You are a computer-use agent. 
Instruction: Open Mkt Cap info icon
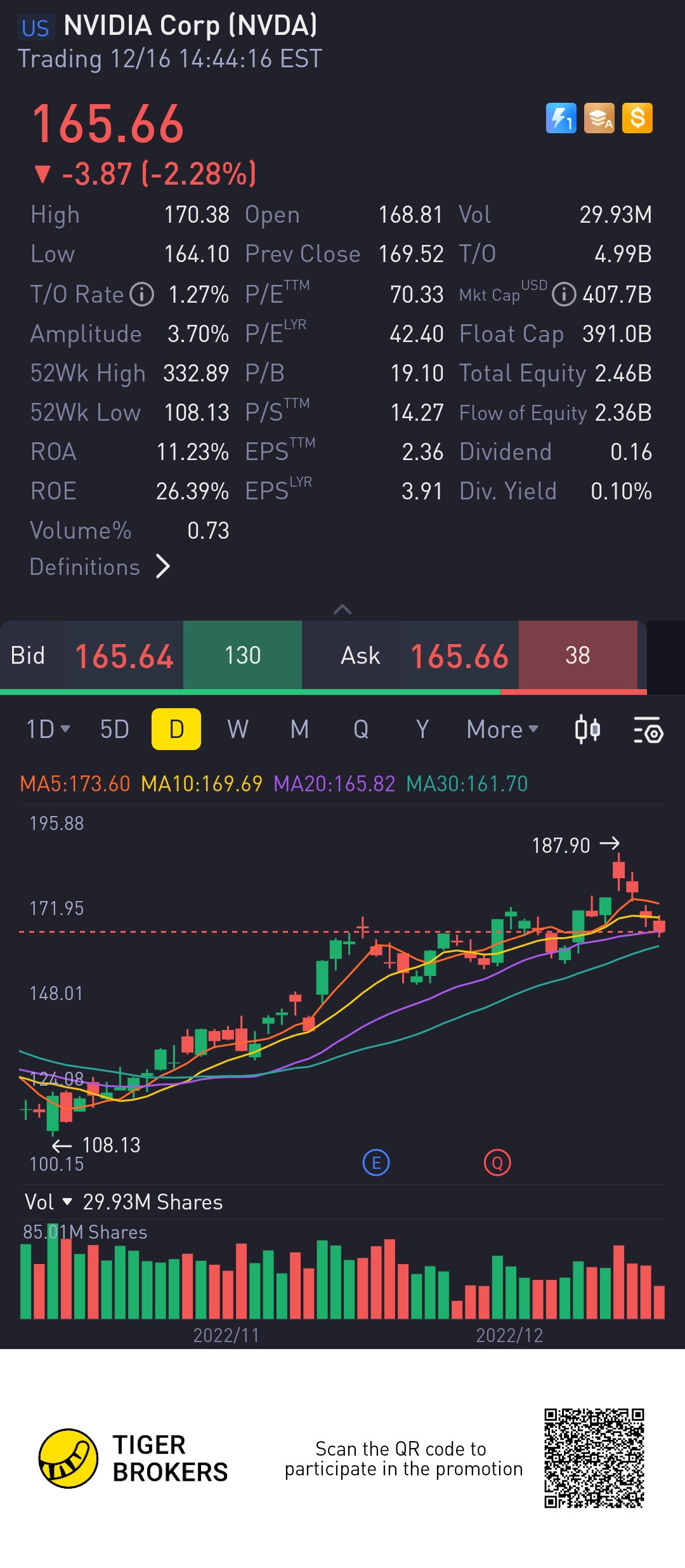pyautogui.click(x=564, y=294)
